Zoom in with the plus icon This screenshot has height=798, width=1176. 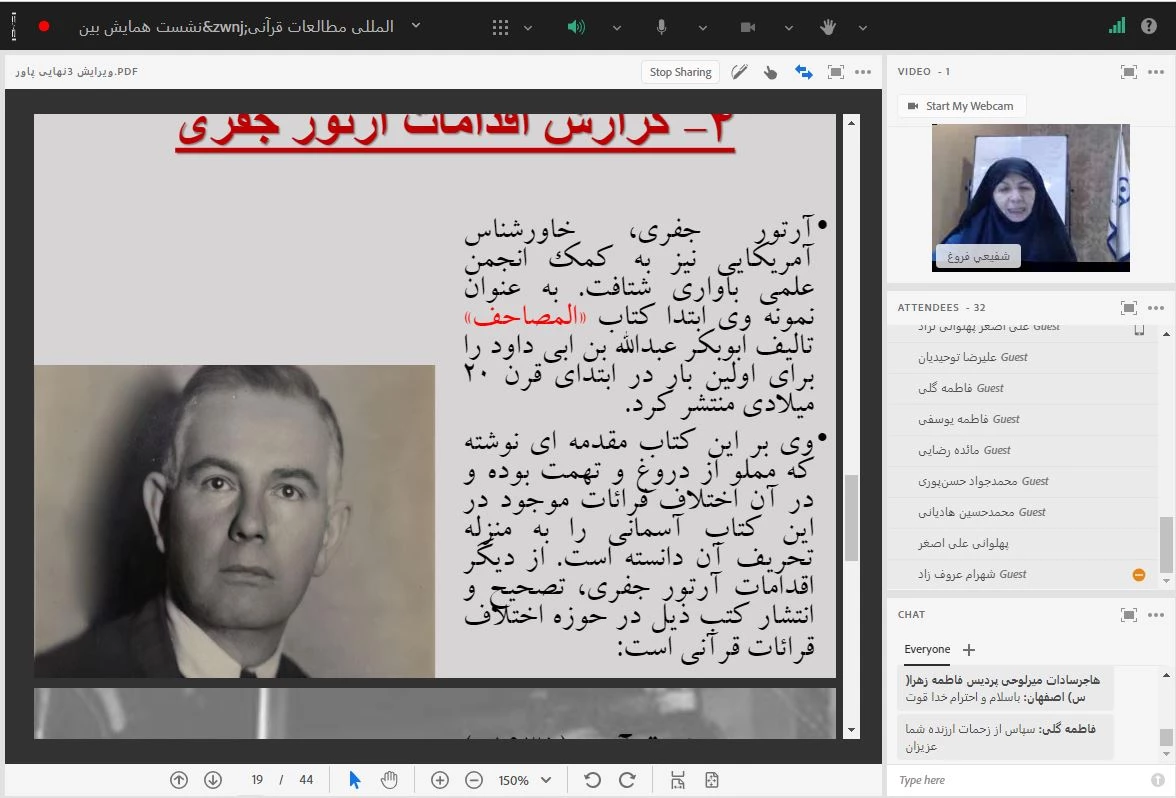click(439, 780)
